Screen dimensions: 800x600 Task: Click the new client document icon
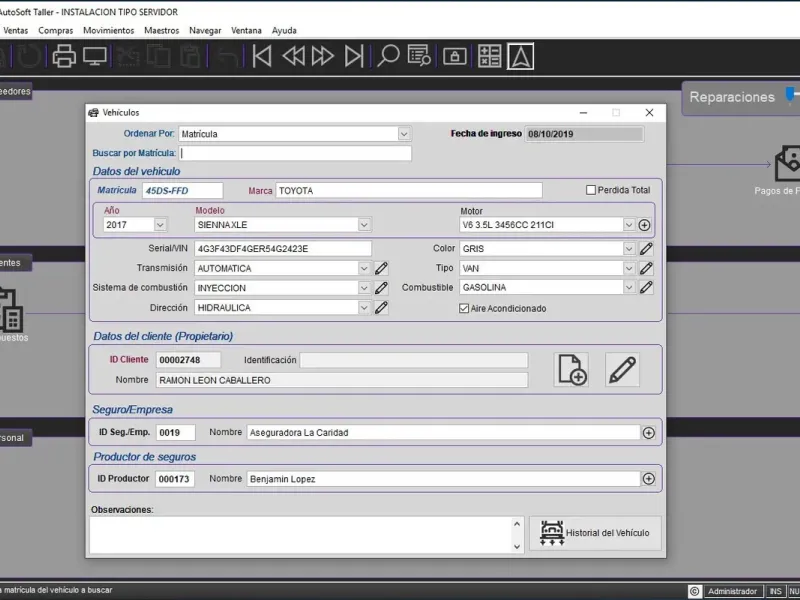(x=572, y=370)
